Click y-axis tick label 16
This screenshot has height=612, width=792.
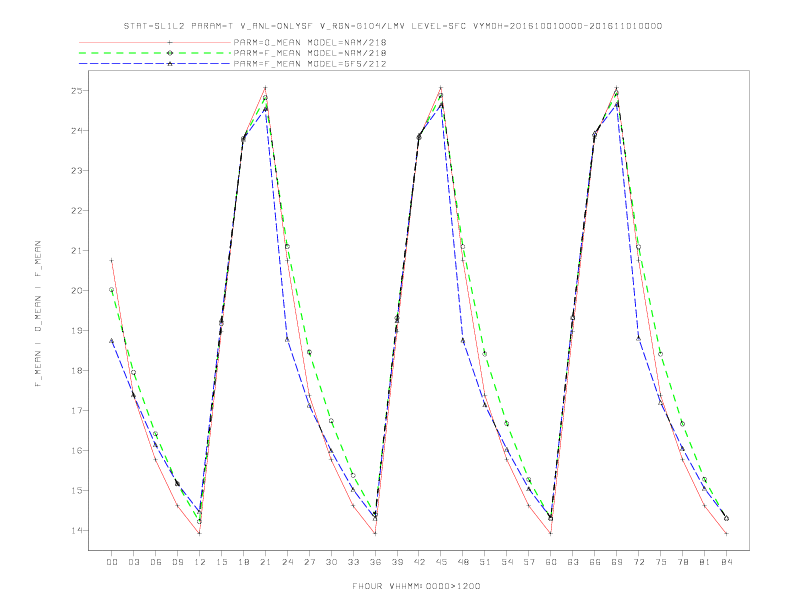[x=77, y=450]
